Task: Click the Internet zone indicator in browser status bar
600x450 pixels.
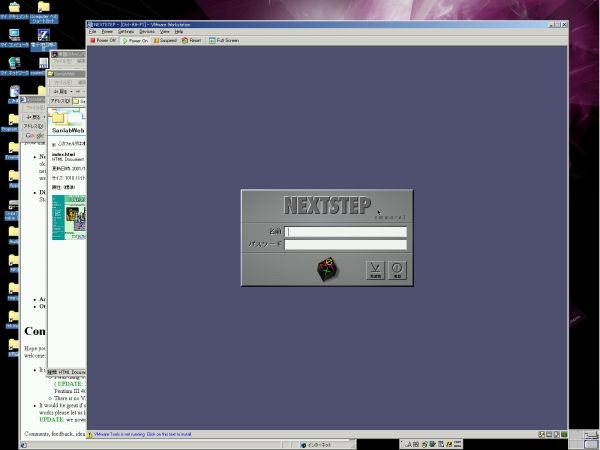Action: click(x=316, y=445)
